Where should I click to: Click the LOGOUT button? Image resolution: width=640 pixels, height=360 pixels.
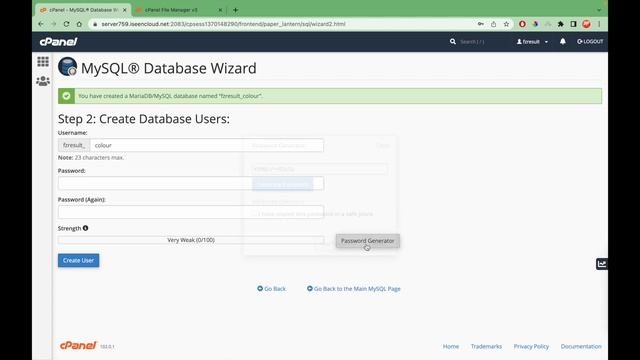click(x=590, y=42)
